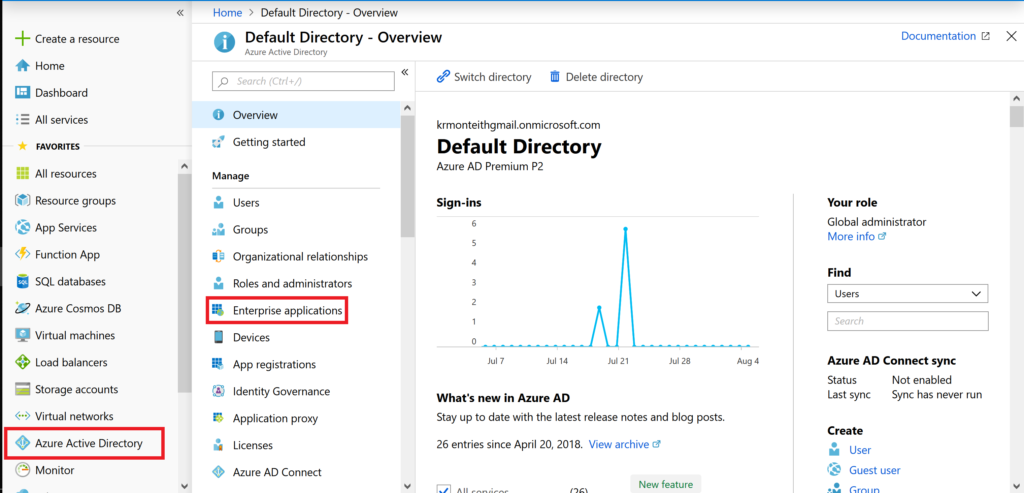Click the Licenses icon

[x=219, y=445]
